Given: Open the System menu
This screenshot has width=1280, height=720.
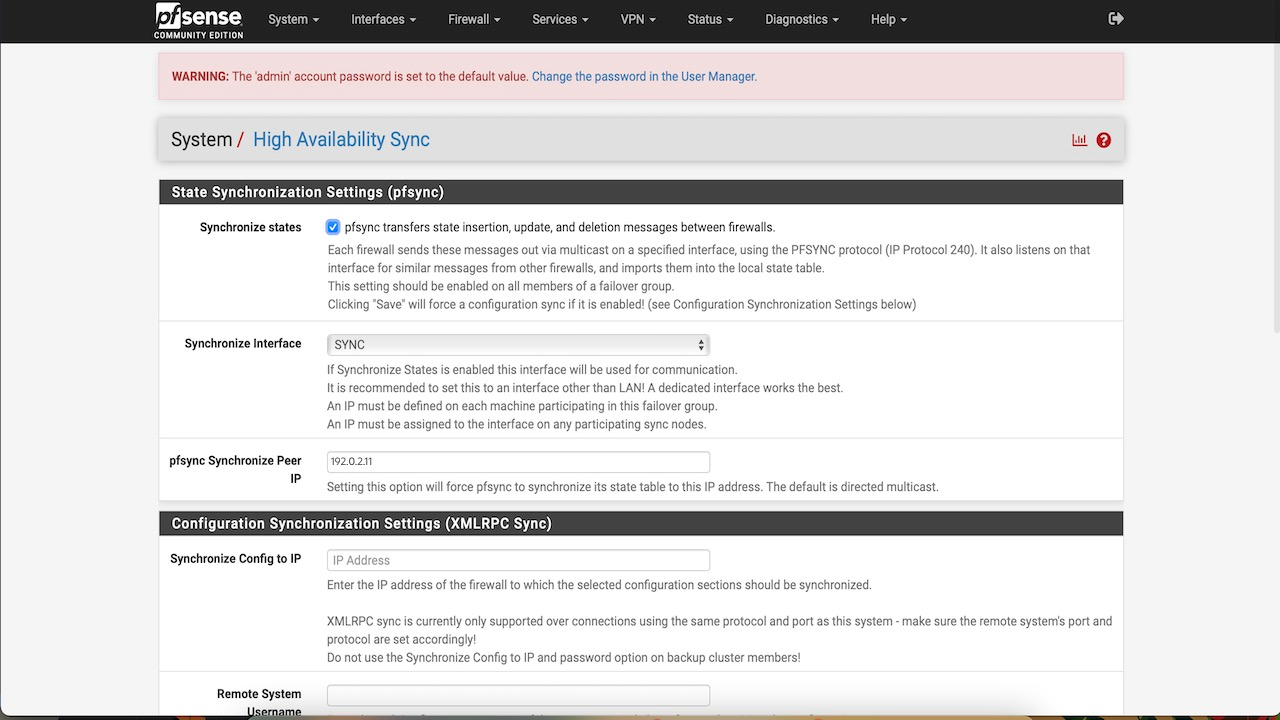Looking at the screenshot, I should coord(292,19).
